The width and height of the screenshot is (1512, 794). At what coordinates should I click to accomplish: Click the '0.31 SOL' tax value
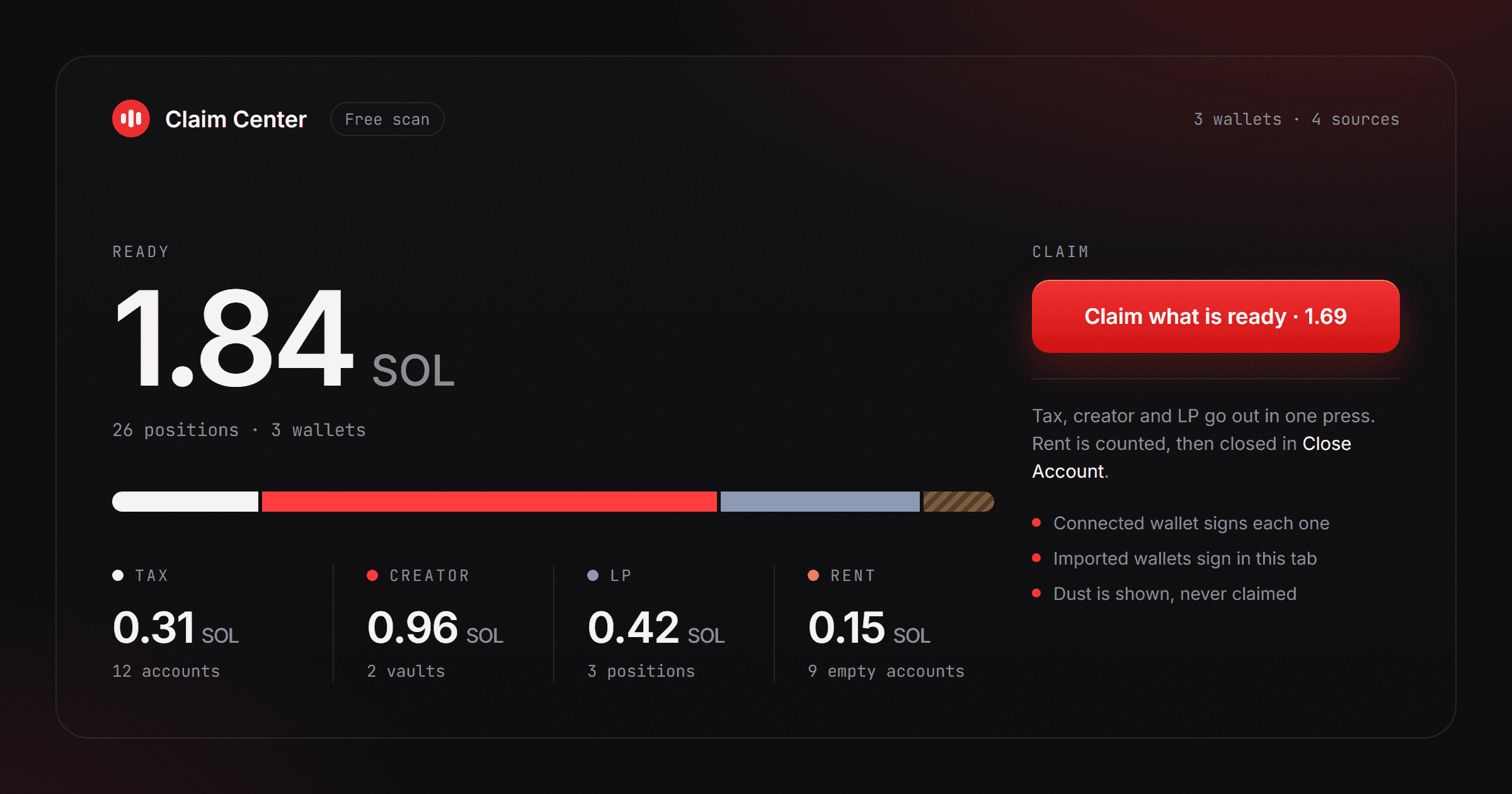176,628
